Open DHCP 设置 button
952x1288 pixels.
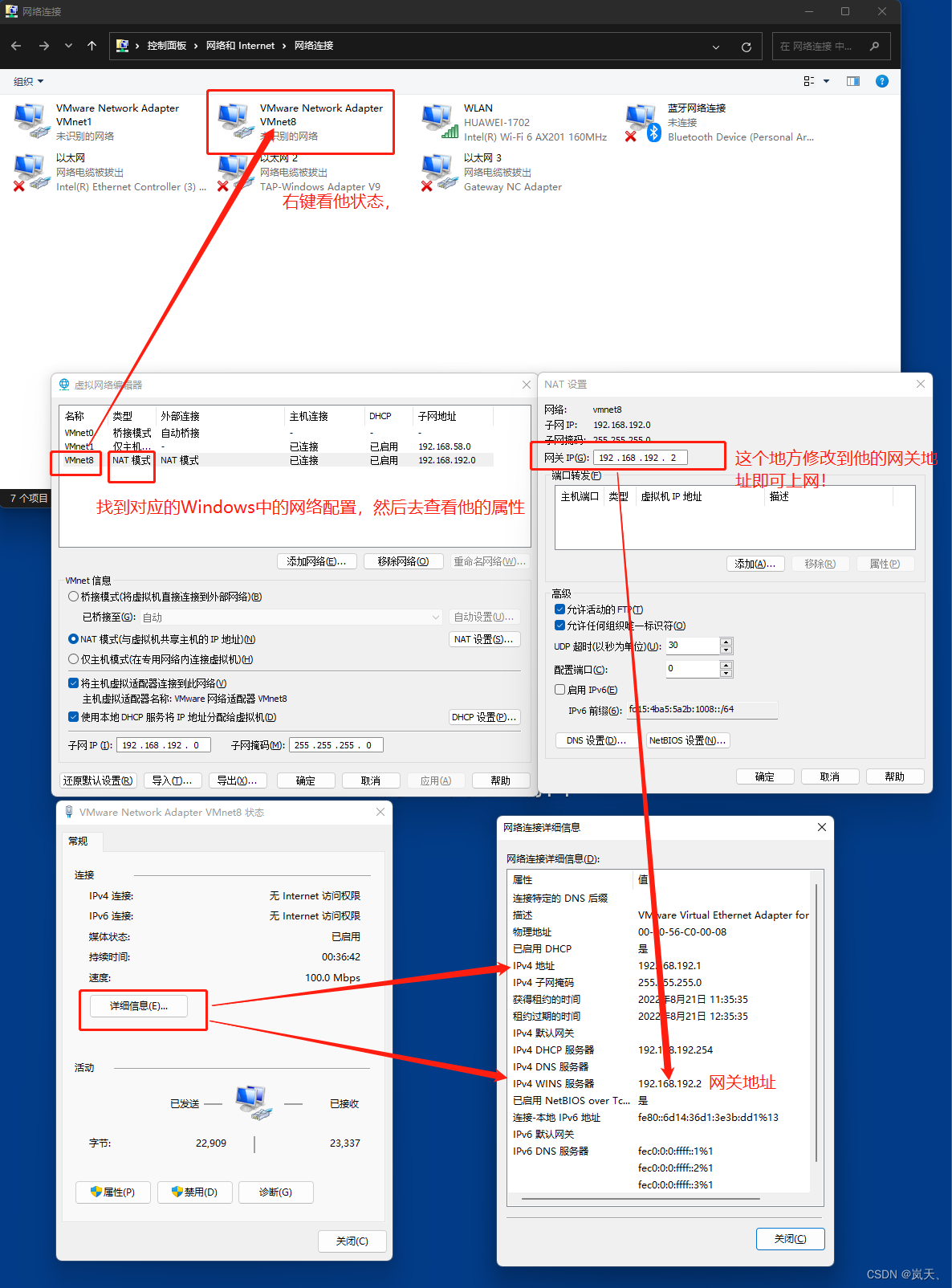pos(484,717)
